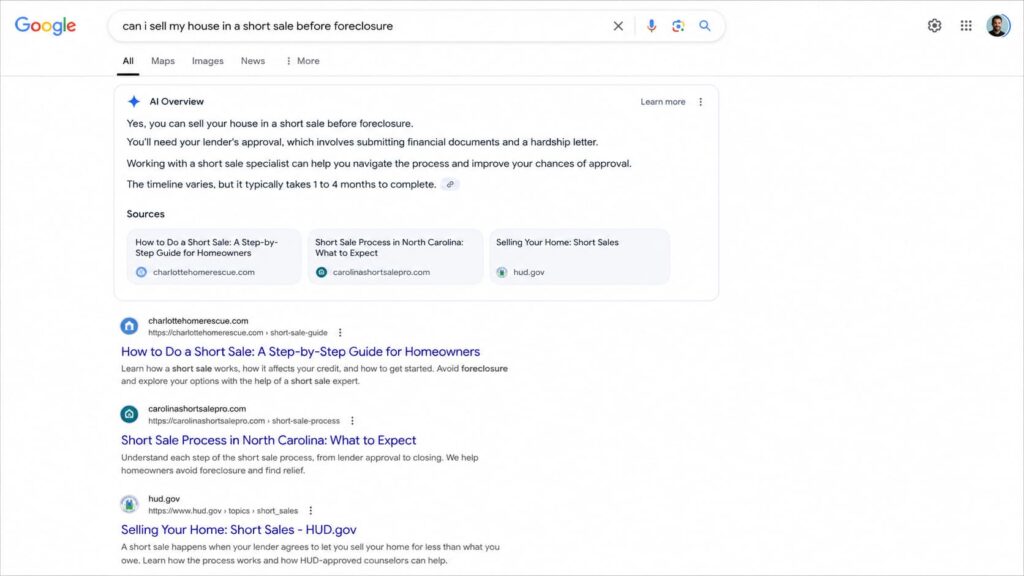The image size is (1024, 576).
Task: Open three-dot menu for carolinashortsalepro.com result
Action: point(352,421)
